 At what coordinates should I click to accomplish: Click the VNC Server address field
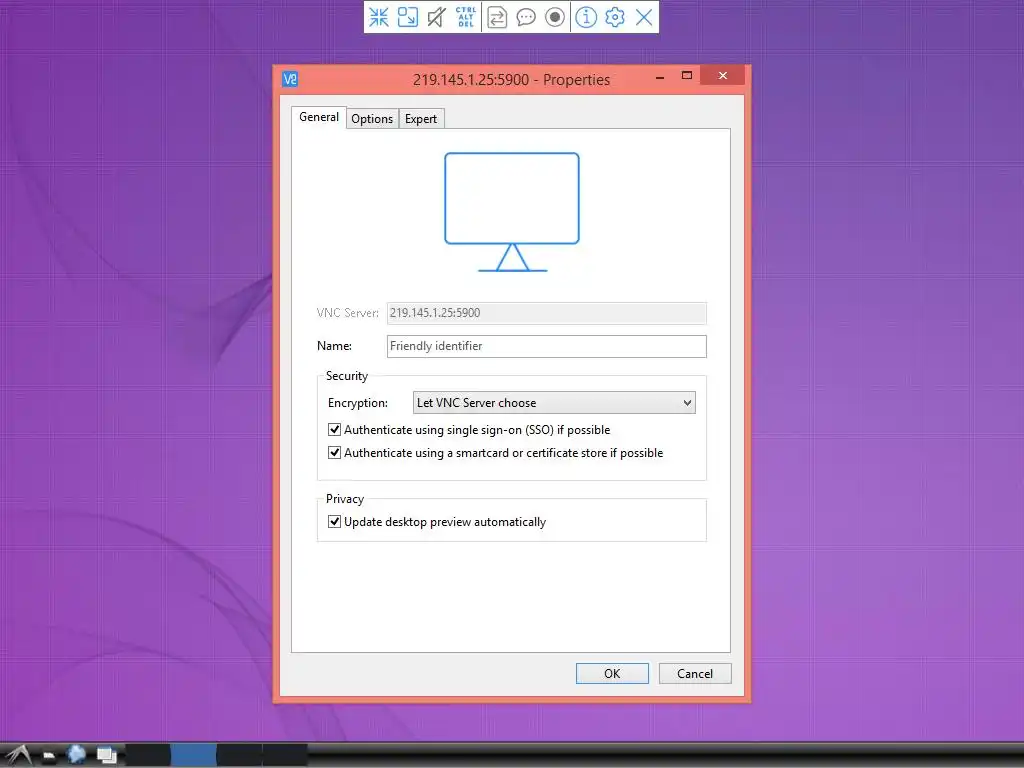(x=547, y=313)
